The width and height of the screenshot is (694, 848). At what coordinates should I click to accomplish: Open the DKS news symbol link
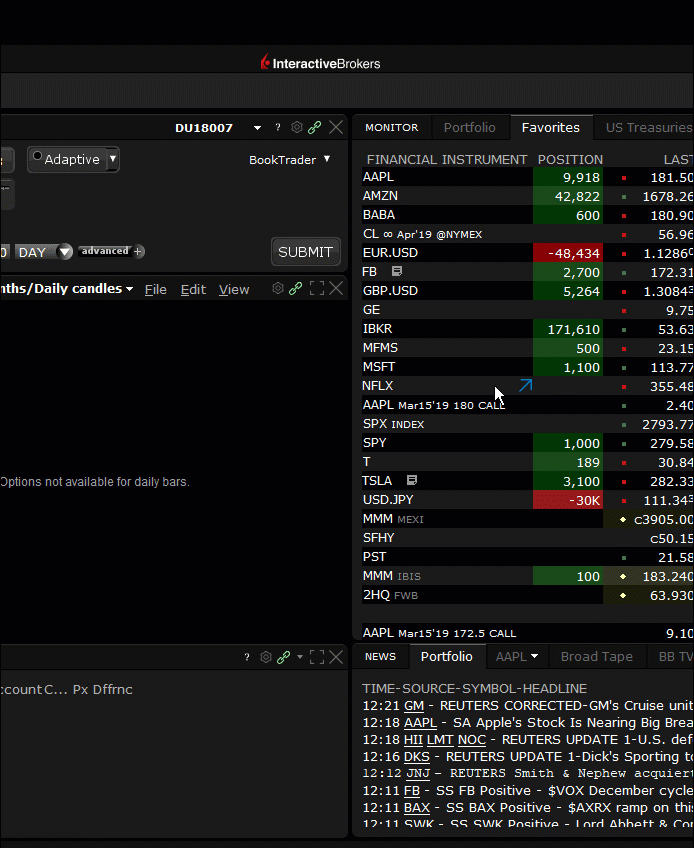[417, 757]
